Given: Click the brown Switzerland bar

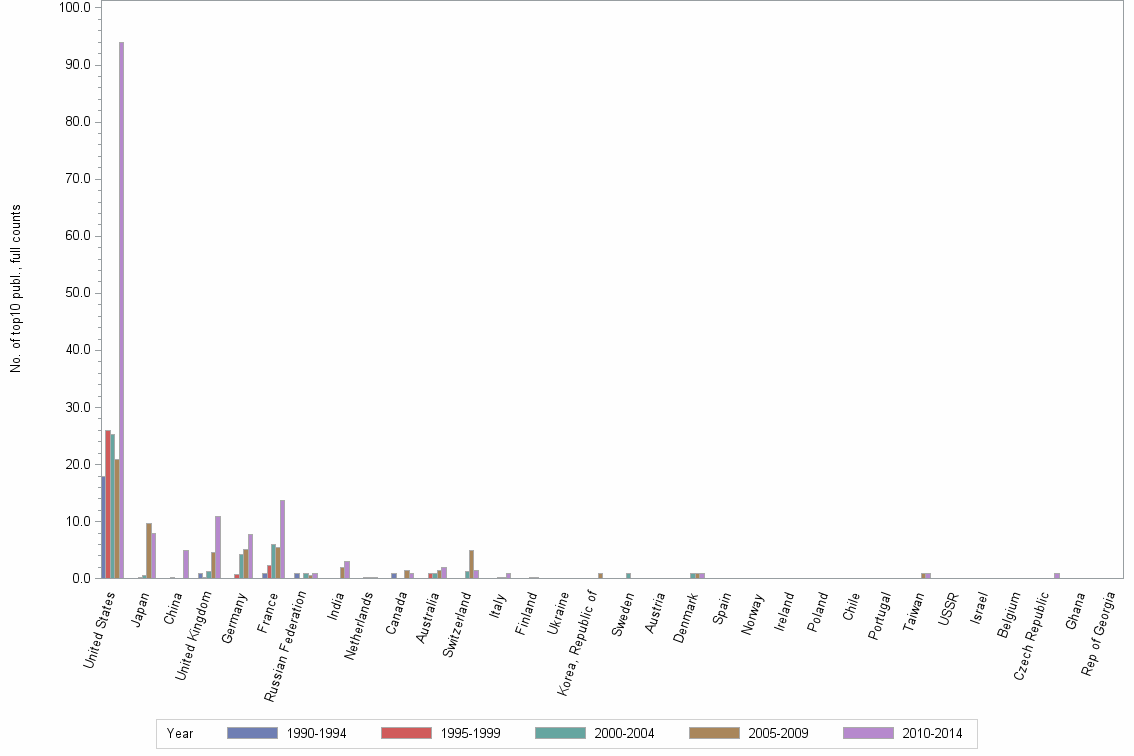Looking at the screenshot, I should [470, 562].
